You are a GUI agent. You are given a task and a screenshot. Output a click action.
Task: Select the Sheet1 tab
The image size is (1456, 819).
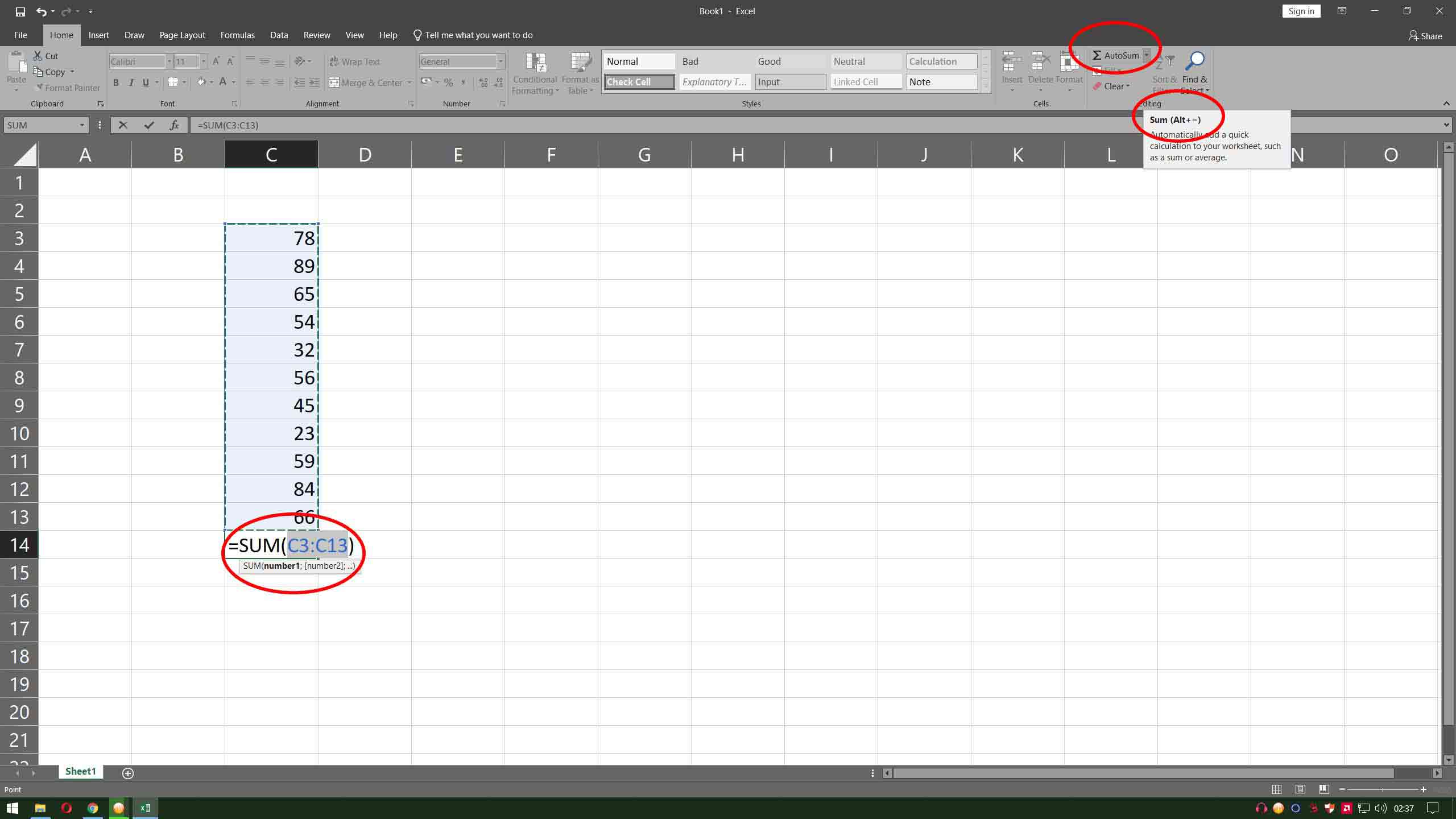(x=80, y=772)
